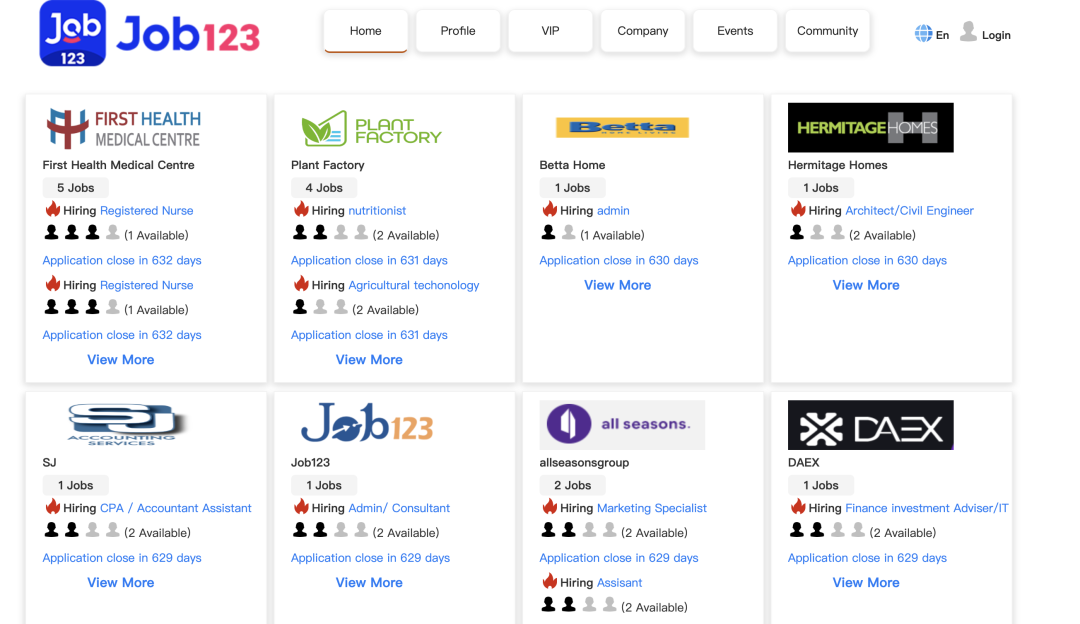The width and height of the screenshot is (1080, 624).
Task: Click the 2 Jobs badge on allseasonsgroup
Action: [572, 486]
